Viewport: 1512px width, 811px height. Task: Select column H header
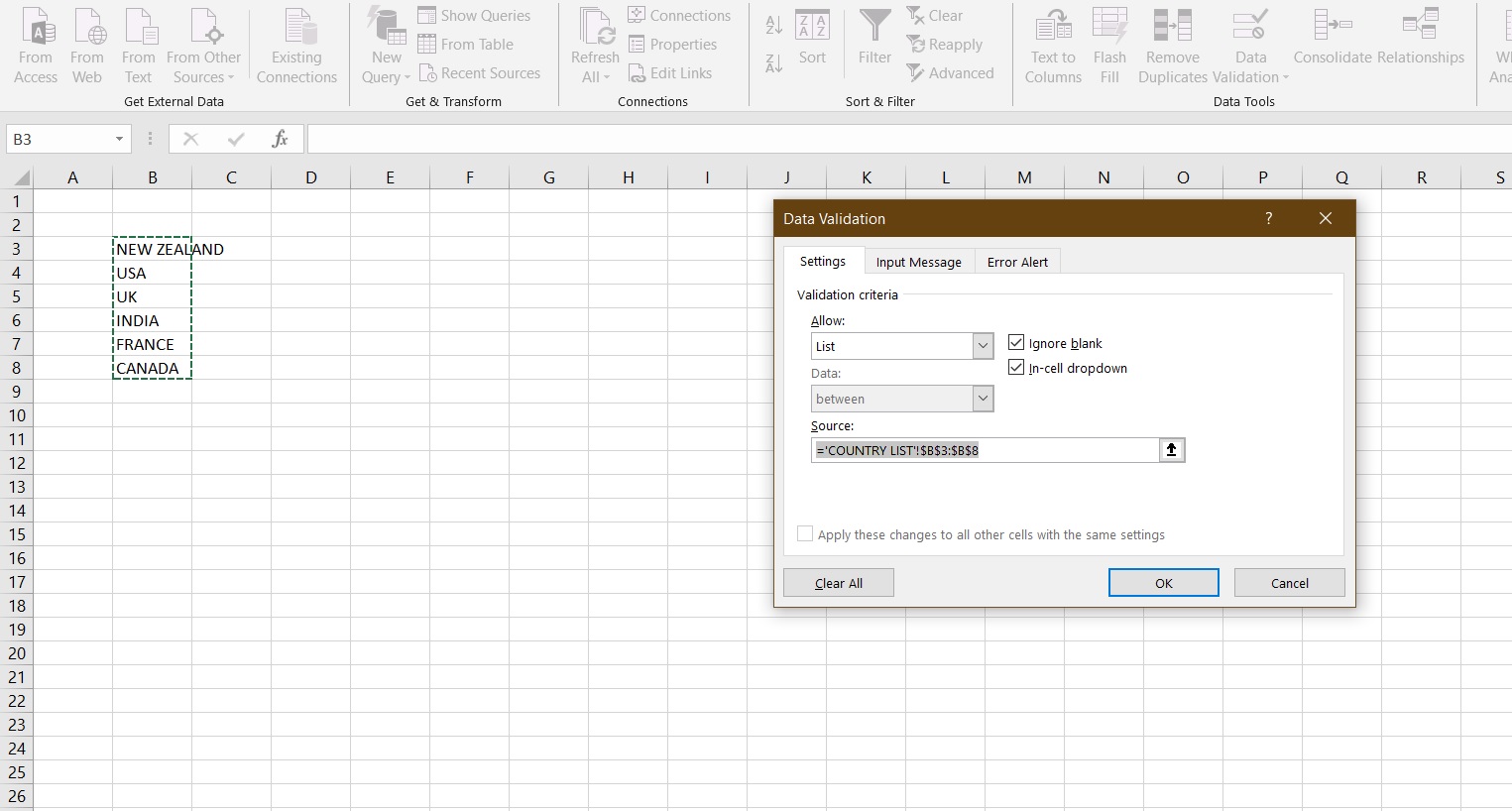coord(629,177)
